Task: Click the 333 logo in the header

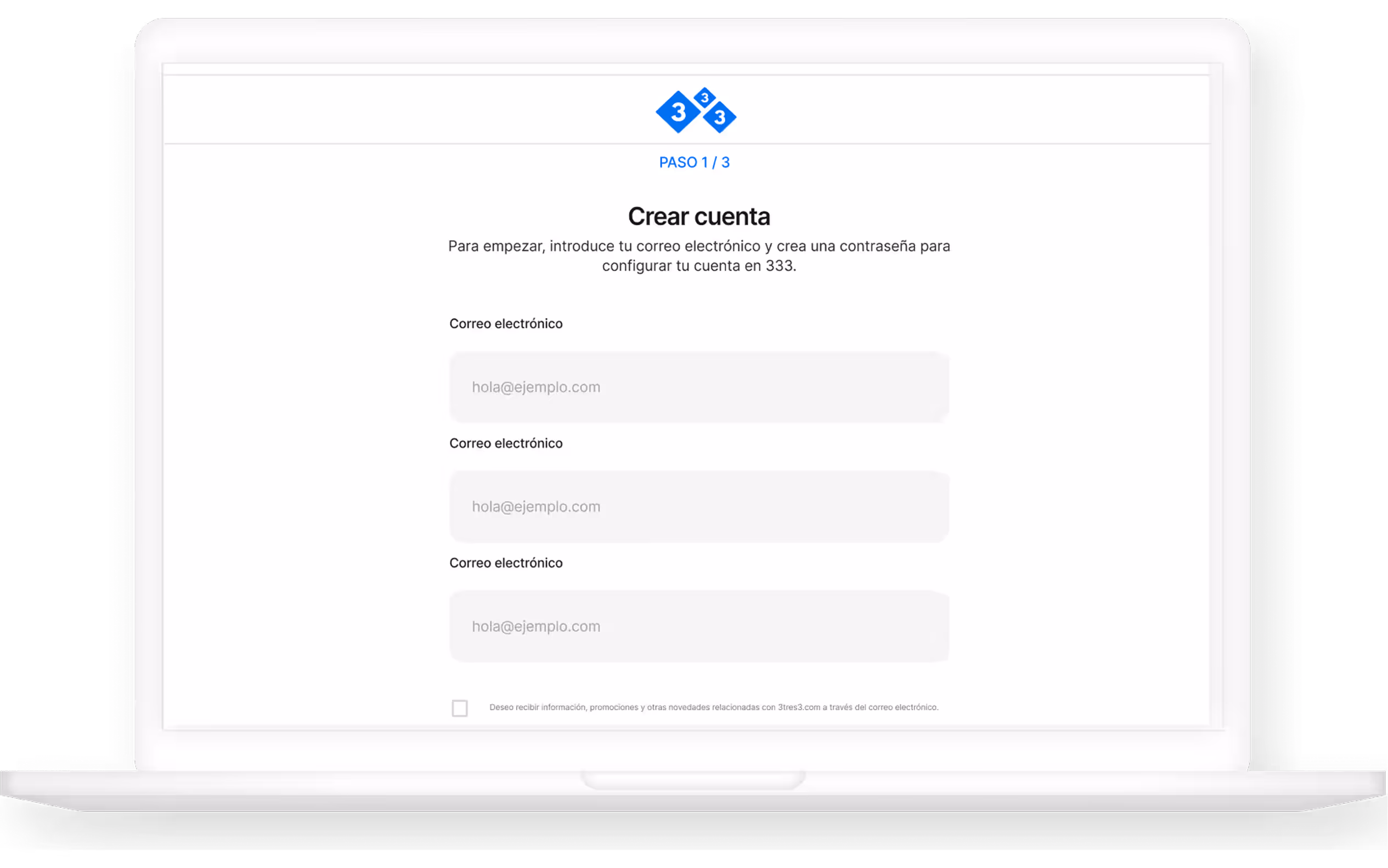Action: (696, 111)
